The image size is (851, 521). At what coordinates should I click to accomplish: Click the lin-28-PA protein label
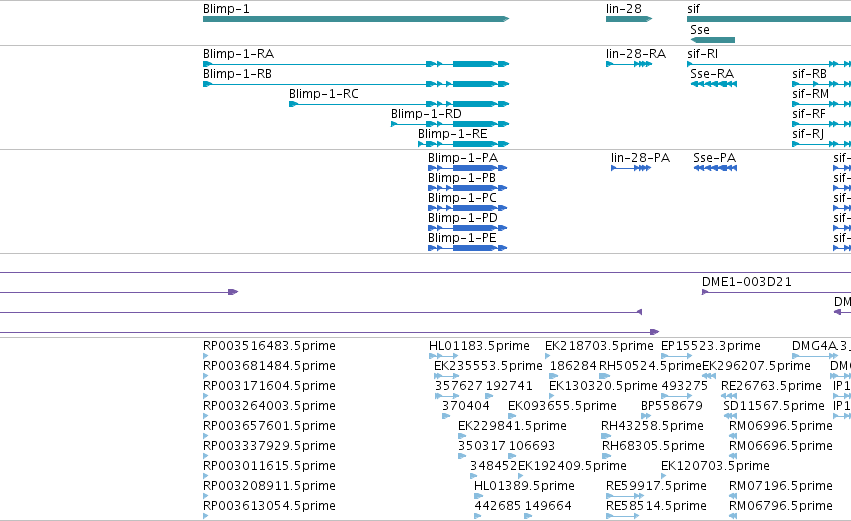point(640,158)
